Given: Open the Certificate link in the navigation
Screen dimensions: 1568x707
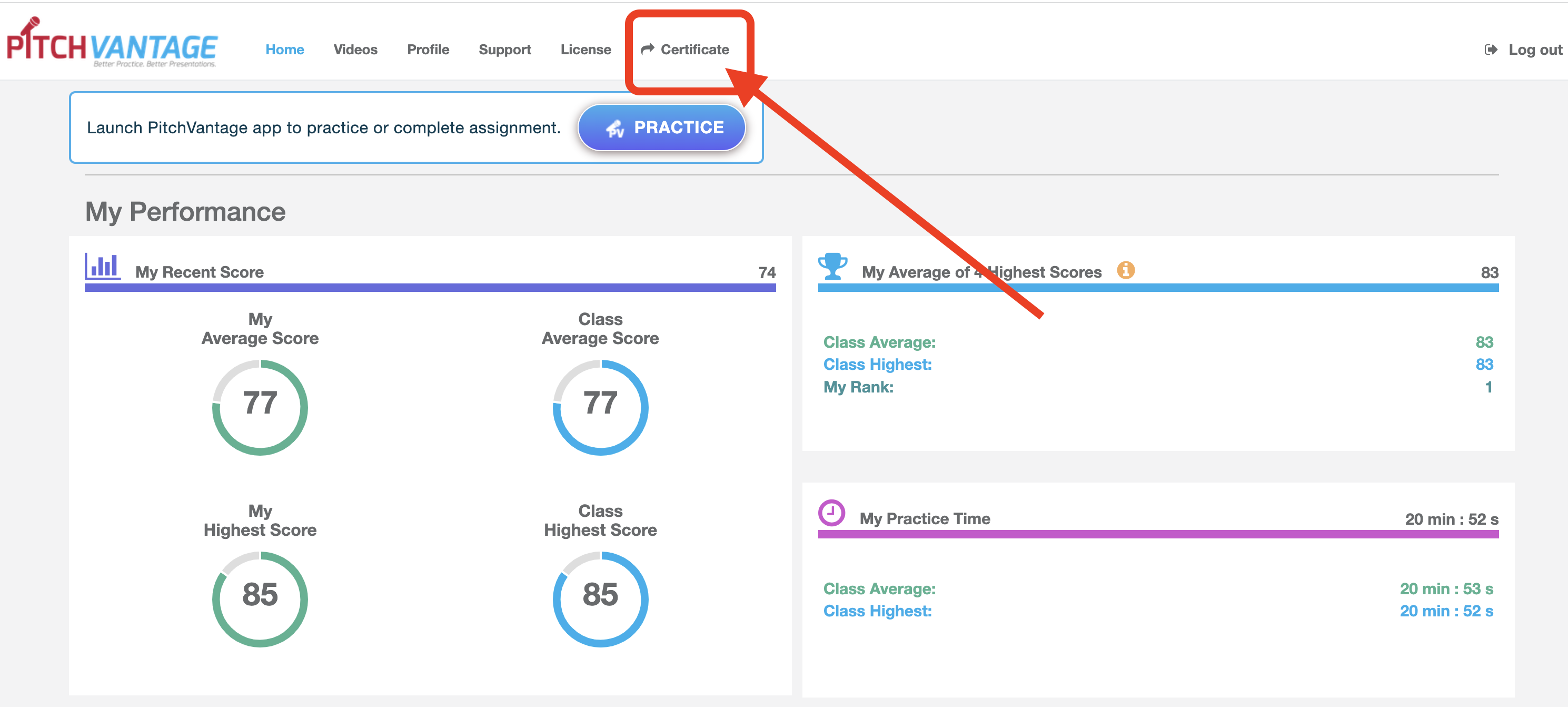Looking at the screenshot, I should 694,50.
